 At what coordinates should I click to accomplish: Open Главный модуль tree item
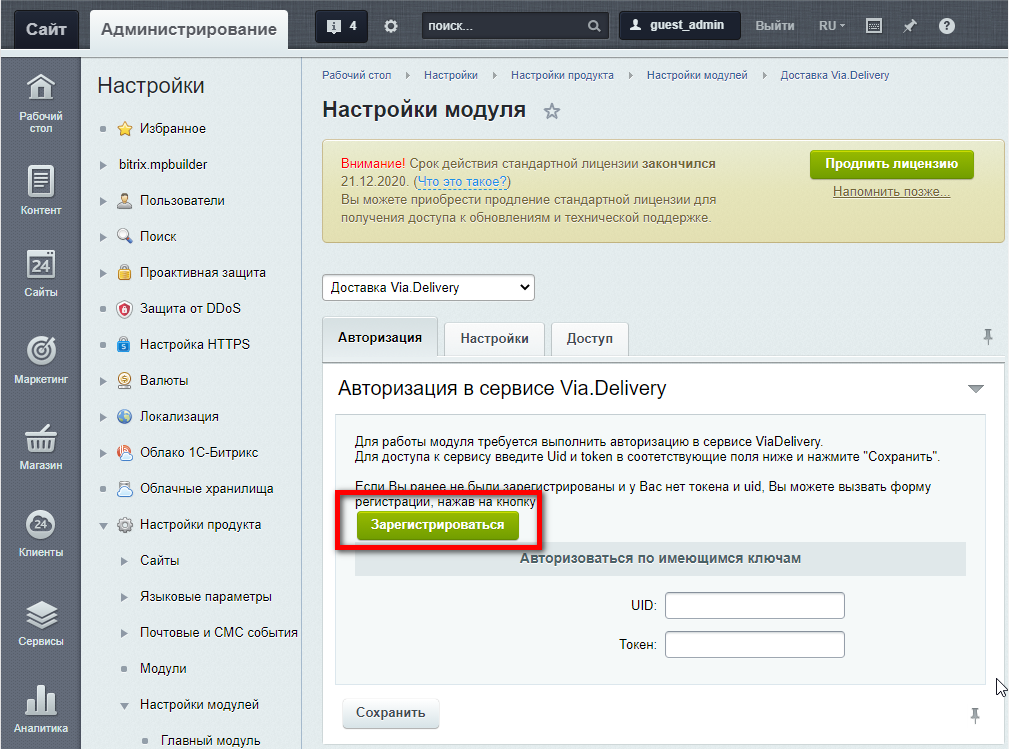(x=210, y=741)
